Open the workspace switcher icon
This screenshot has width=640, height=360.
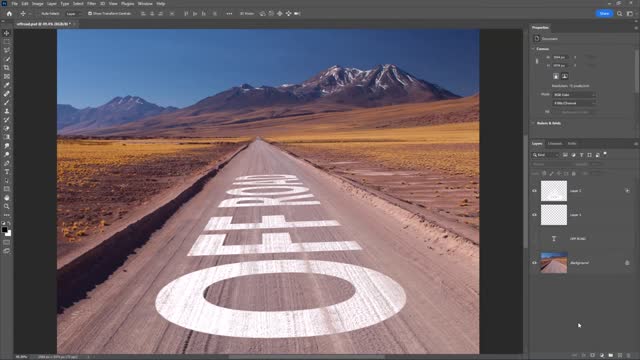[629, 13]
